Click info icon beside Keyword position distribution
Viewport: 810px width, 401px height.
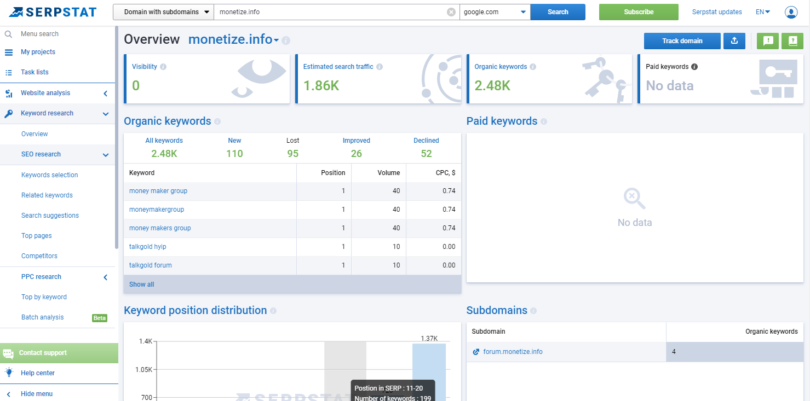273,311
